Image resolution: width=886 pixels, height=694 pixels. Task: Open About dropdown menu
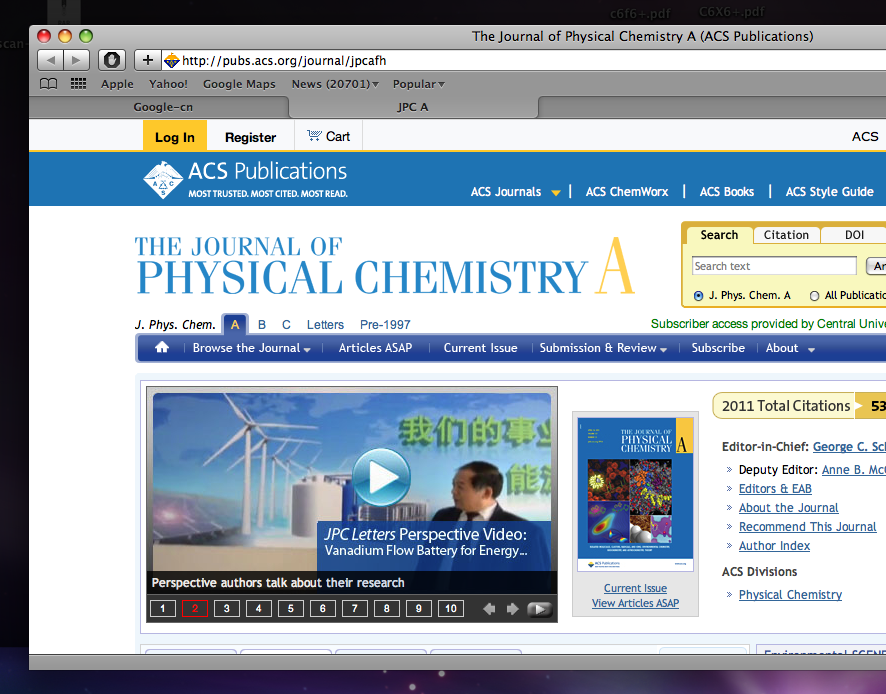tap(790, 348)
